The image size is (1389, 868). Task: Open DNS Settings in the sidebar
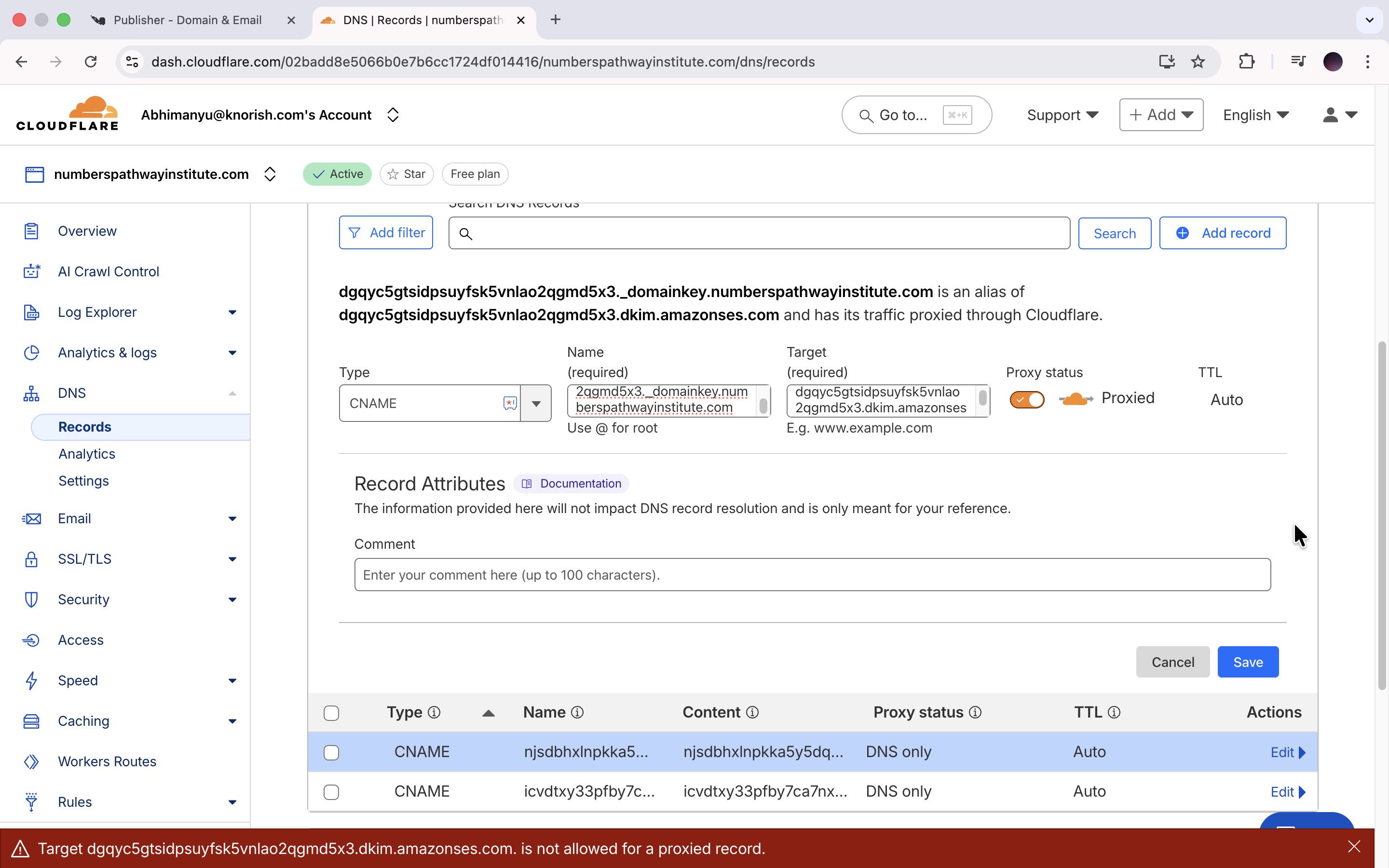click(x=83, y=480)
